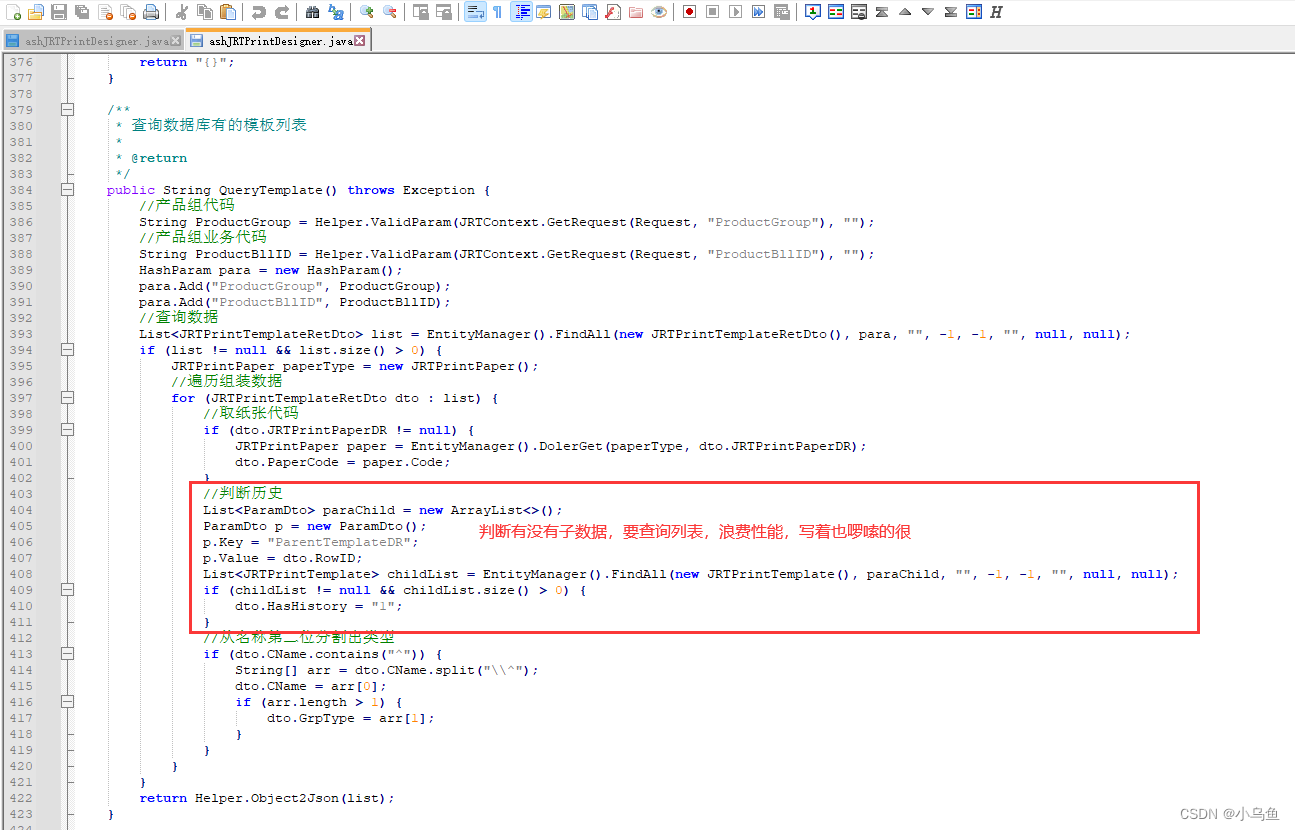Screen dimensions: 1295x830
Task: Open Find with the binoculars icon
Action: click(x=312, y=12)
